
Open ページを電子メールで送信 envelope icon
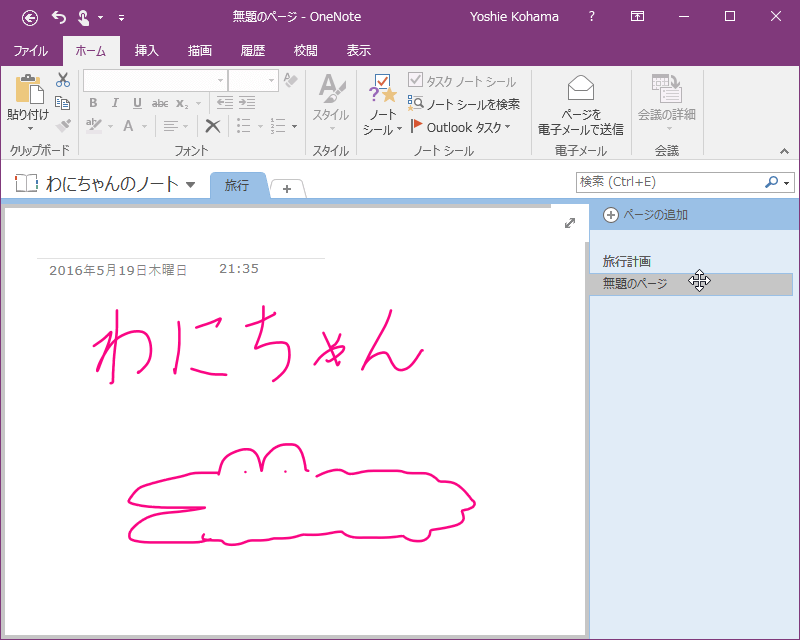(x=581, y=88)
